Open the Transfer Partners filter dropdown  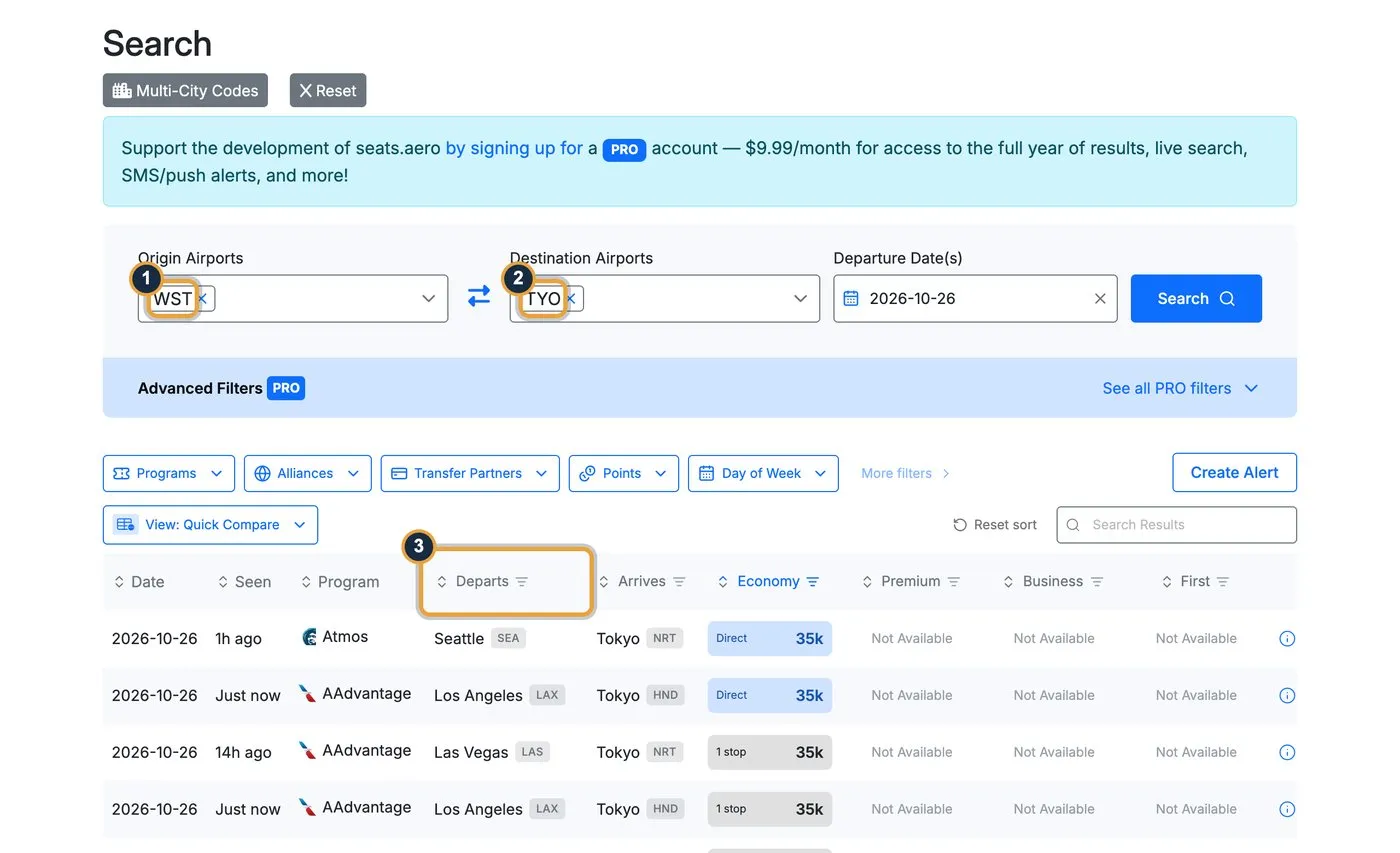(x=470, y=473)
